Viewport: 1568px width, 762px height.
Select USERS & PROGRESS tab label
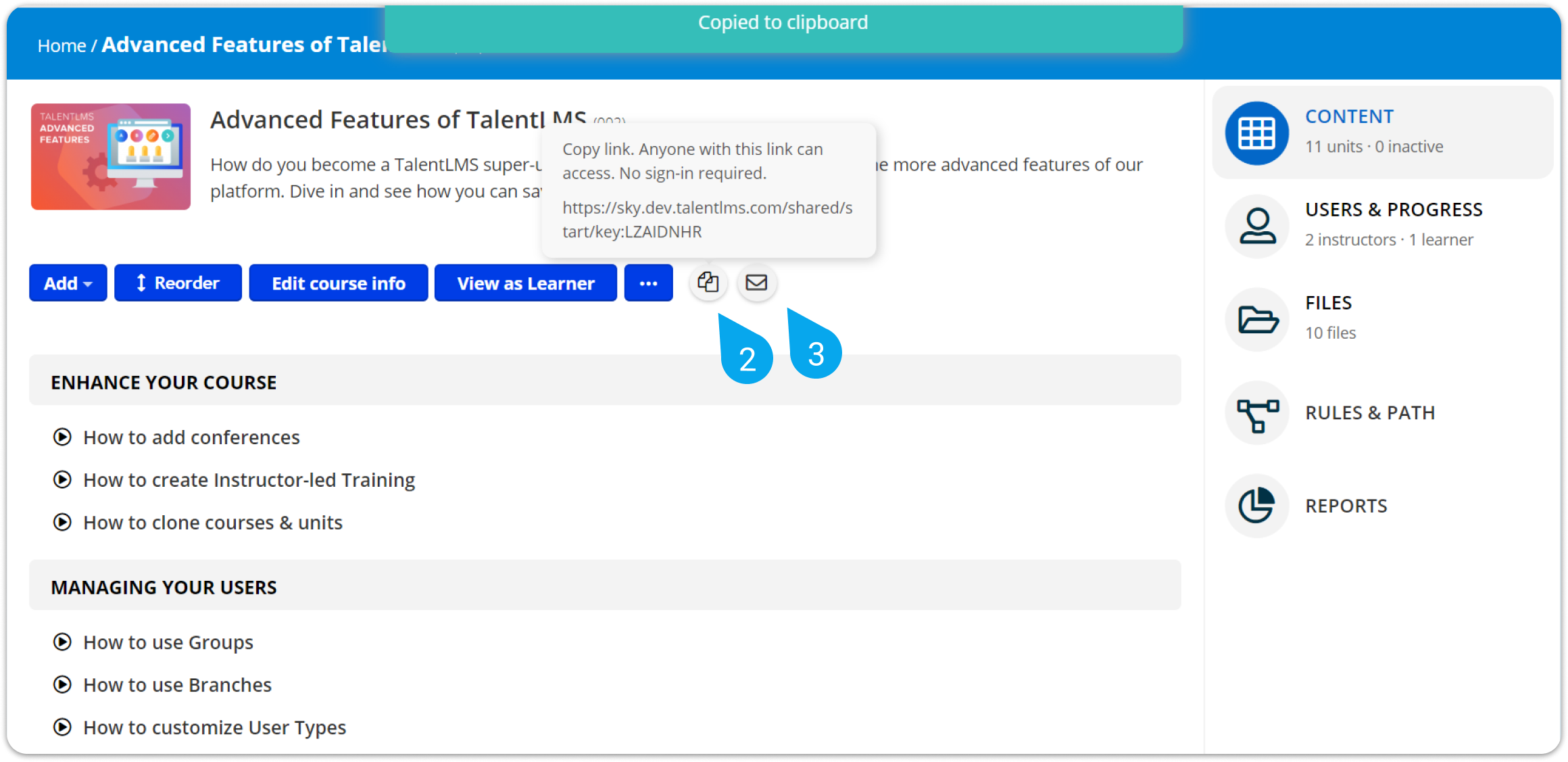pos(1394,210)
